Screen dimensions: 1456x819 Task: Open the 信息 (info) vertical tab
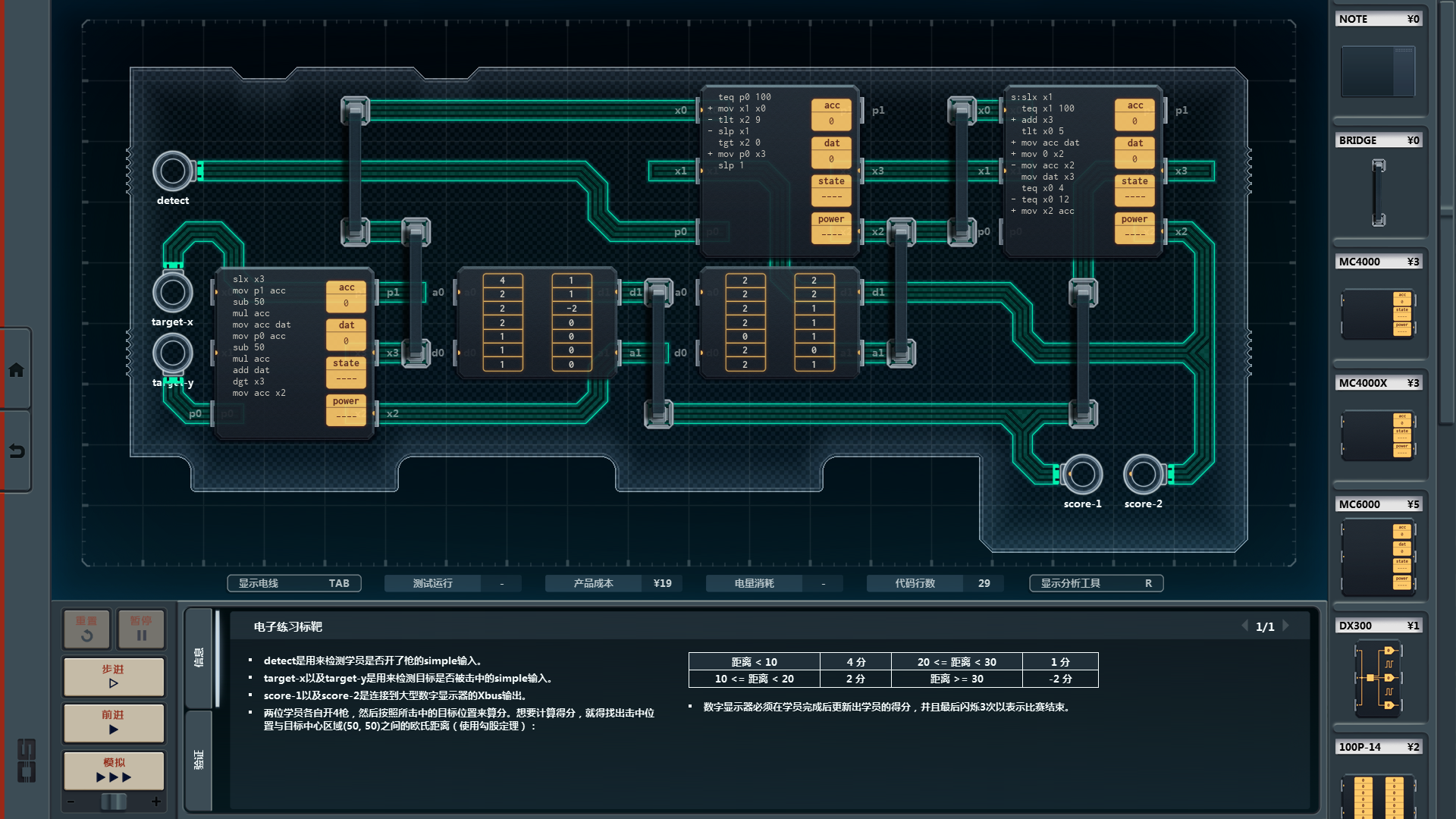click(199, 657)
